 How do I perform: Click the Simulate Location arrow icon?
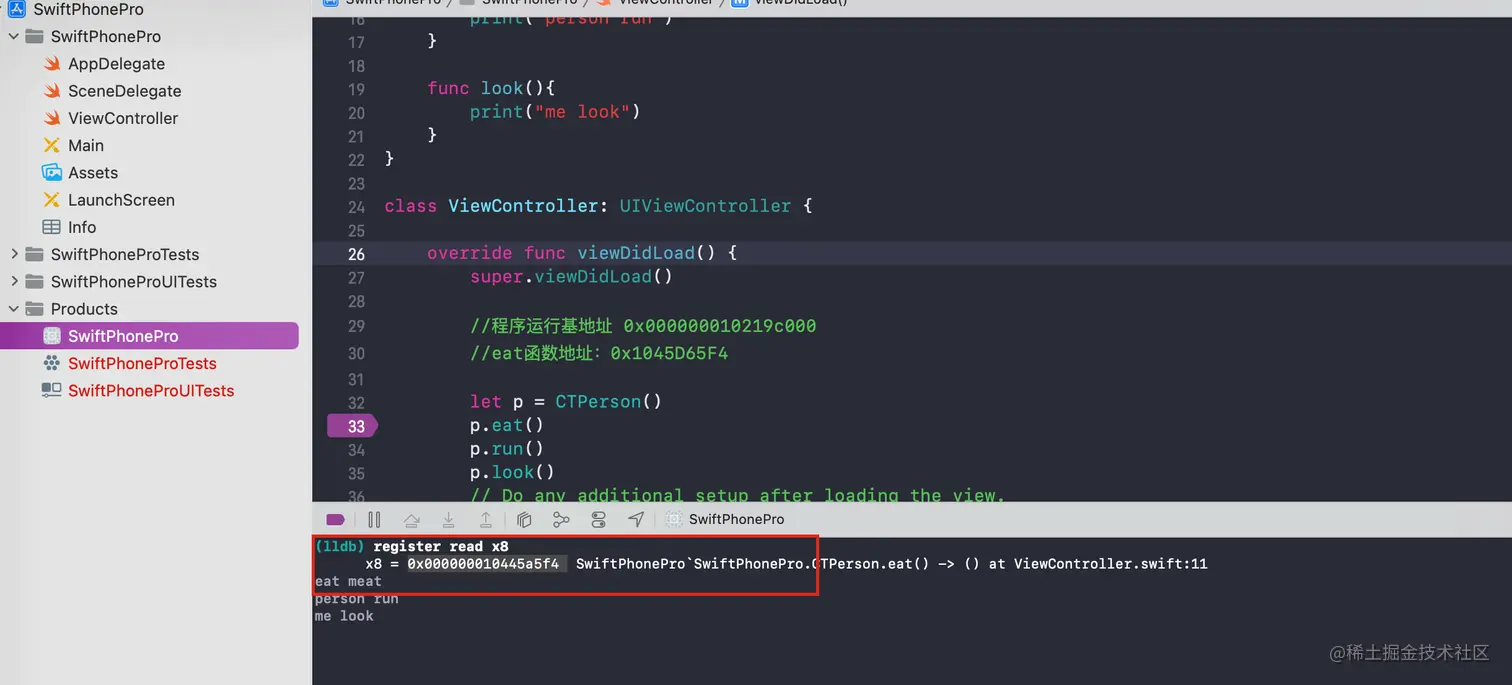[636, 520]
